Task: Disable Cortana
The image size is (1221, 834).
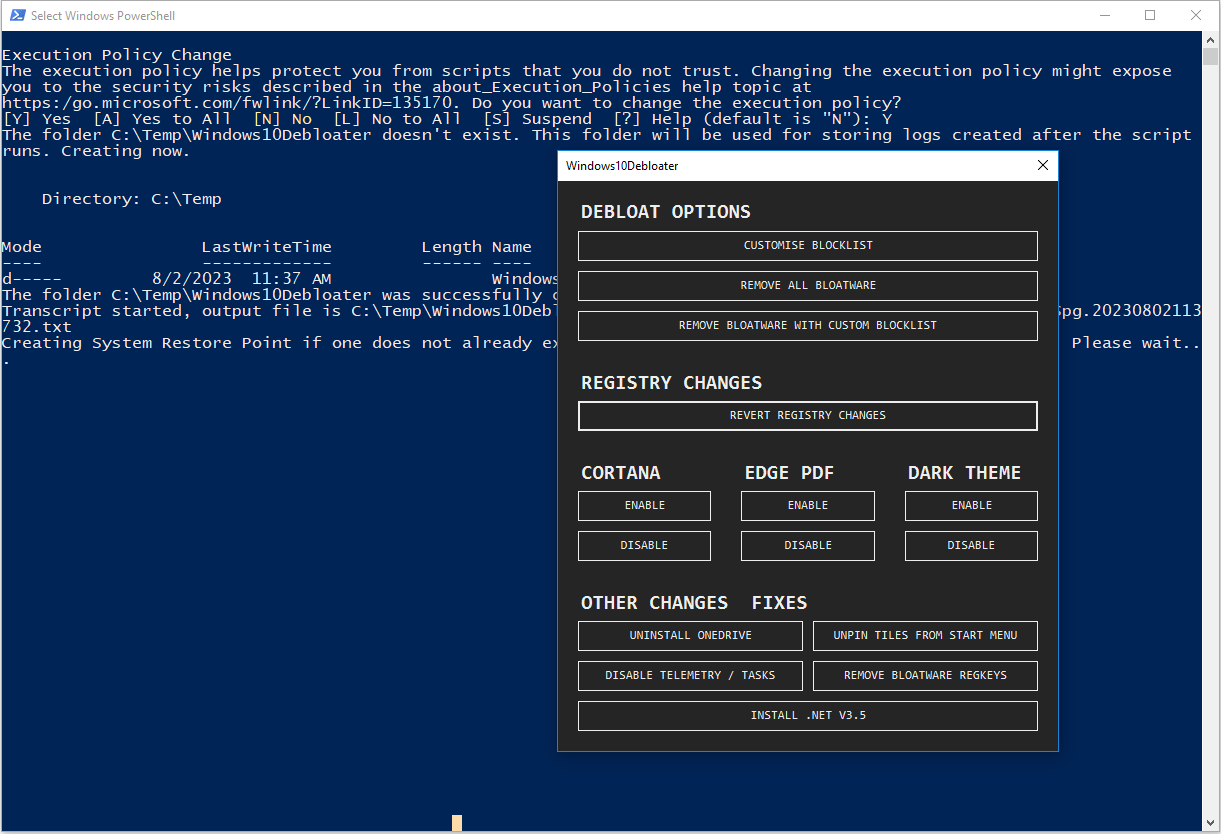Action: point(645,546)
